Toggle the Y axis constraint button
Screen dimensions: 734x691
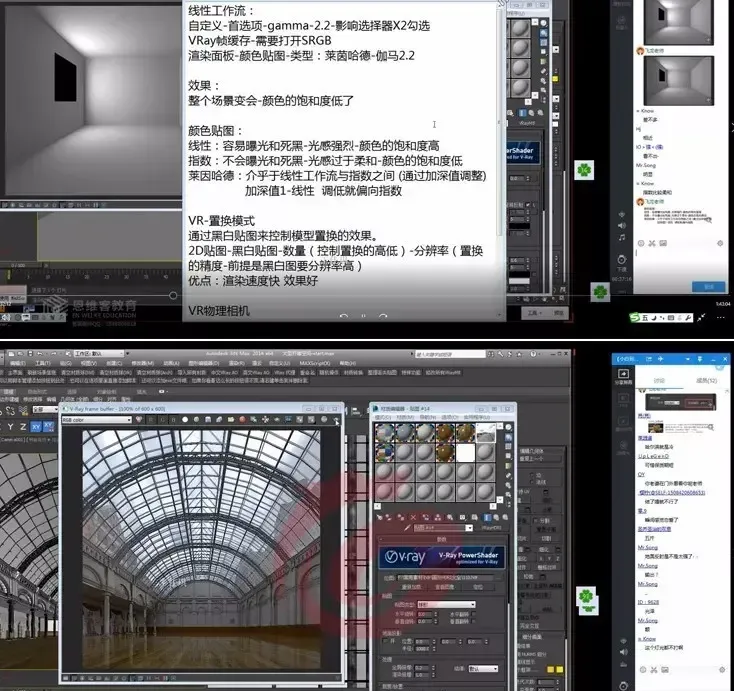(10, 426)
